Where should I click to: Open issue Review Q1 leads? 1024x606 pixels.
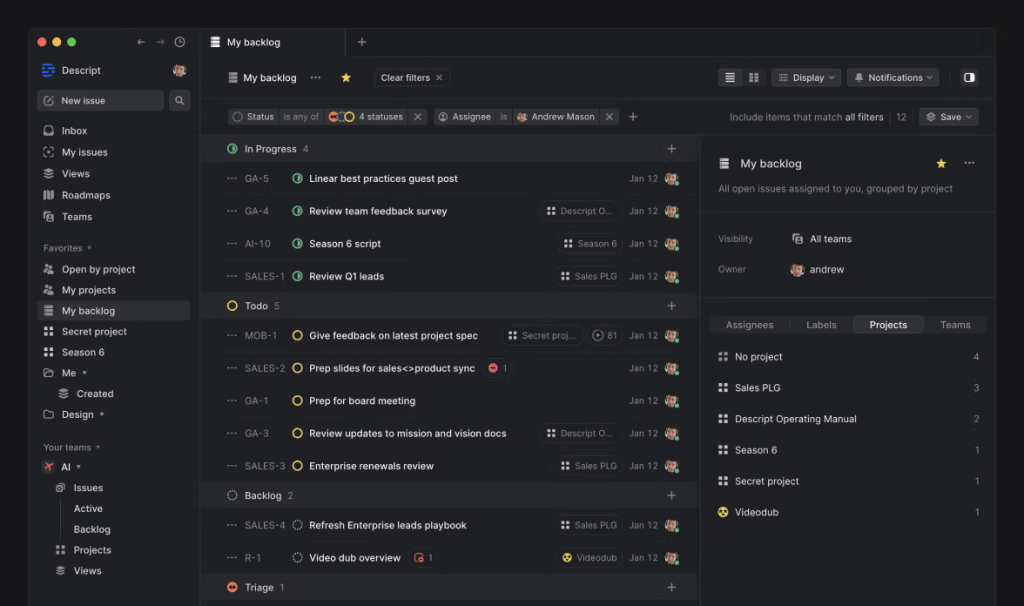(x=347, y=276)
